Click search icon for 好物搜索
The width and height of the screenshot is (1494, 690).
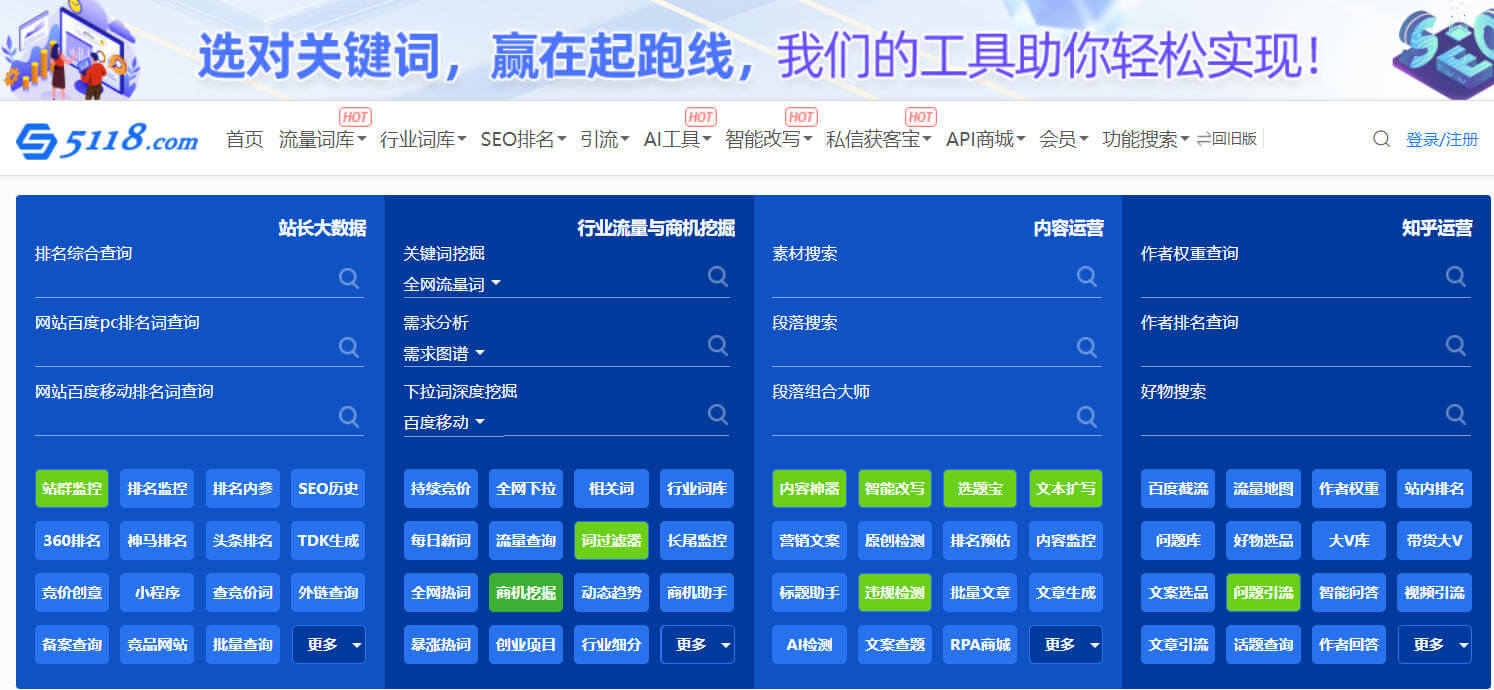pos(1456,414)
